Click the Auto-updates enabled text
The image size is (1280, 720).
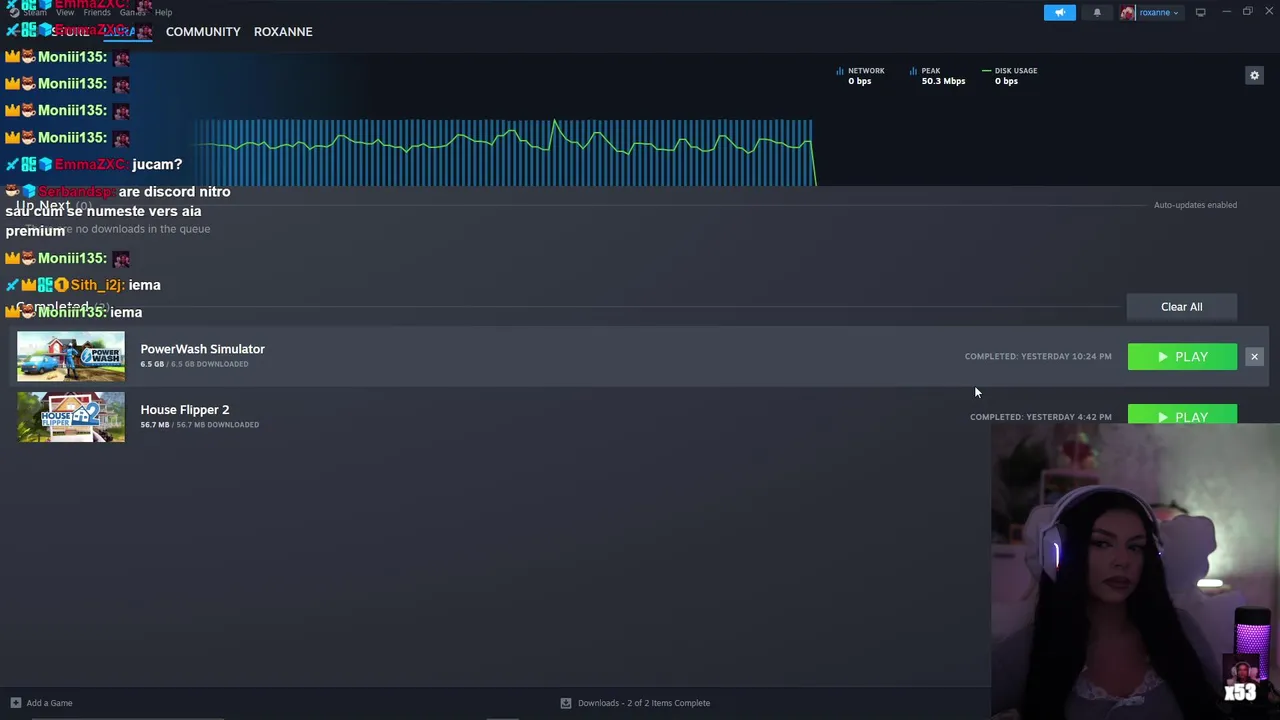pos(1195,205)
